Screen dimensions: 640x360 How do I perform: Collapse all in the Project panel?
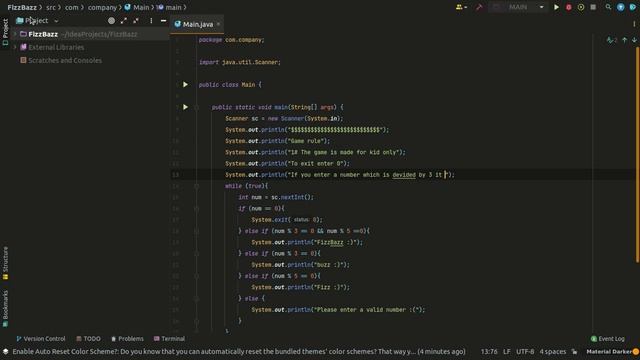tap(136, 20)
